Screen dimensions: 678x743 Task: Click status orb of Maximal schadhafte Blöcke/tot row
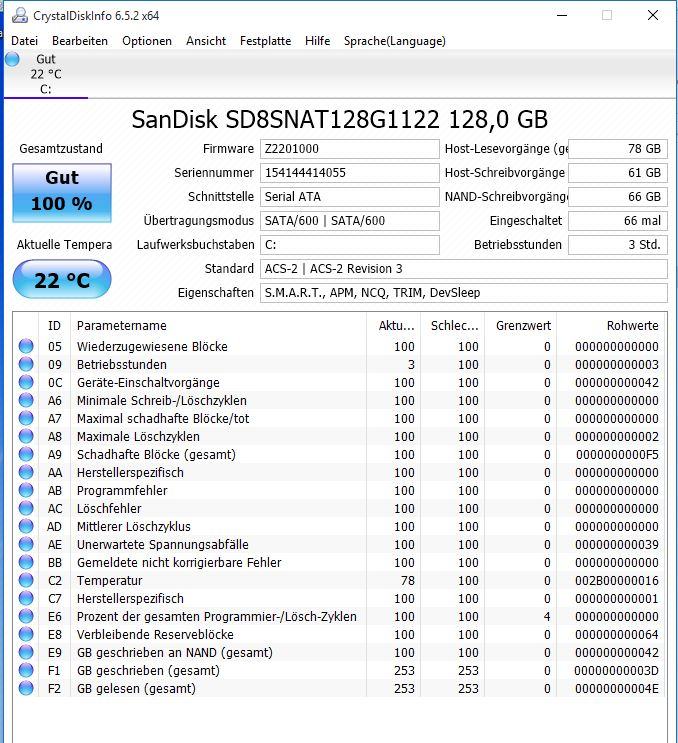(x=26, y=418)
